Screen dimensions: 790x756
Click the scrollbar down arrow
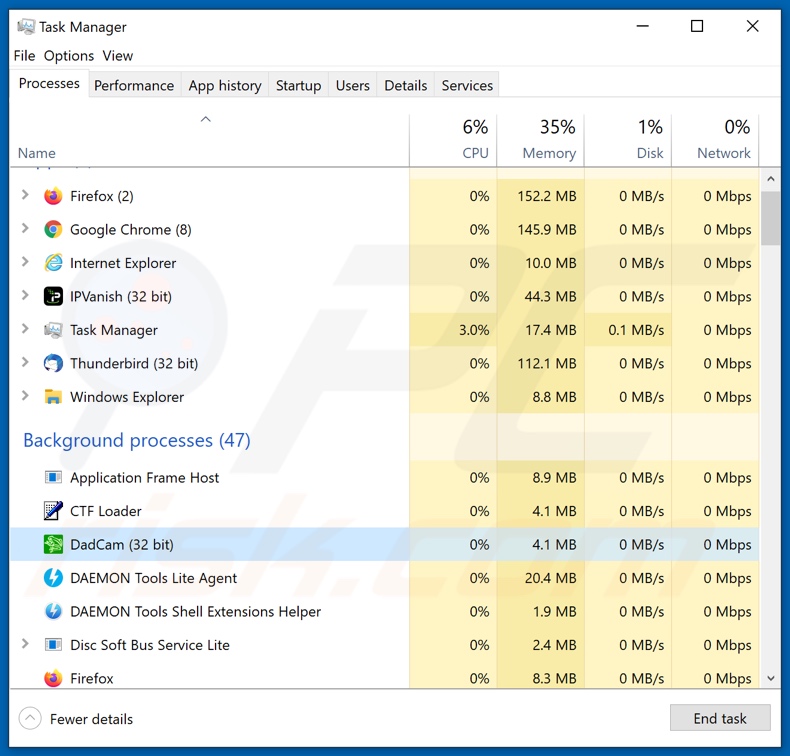click(770, 678)
